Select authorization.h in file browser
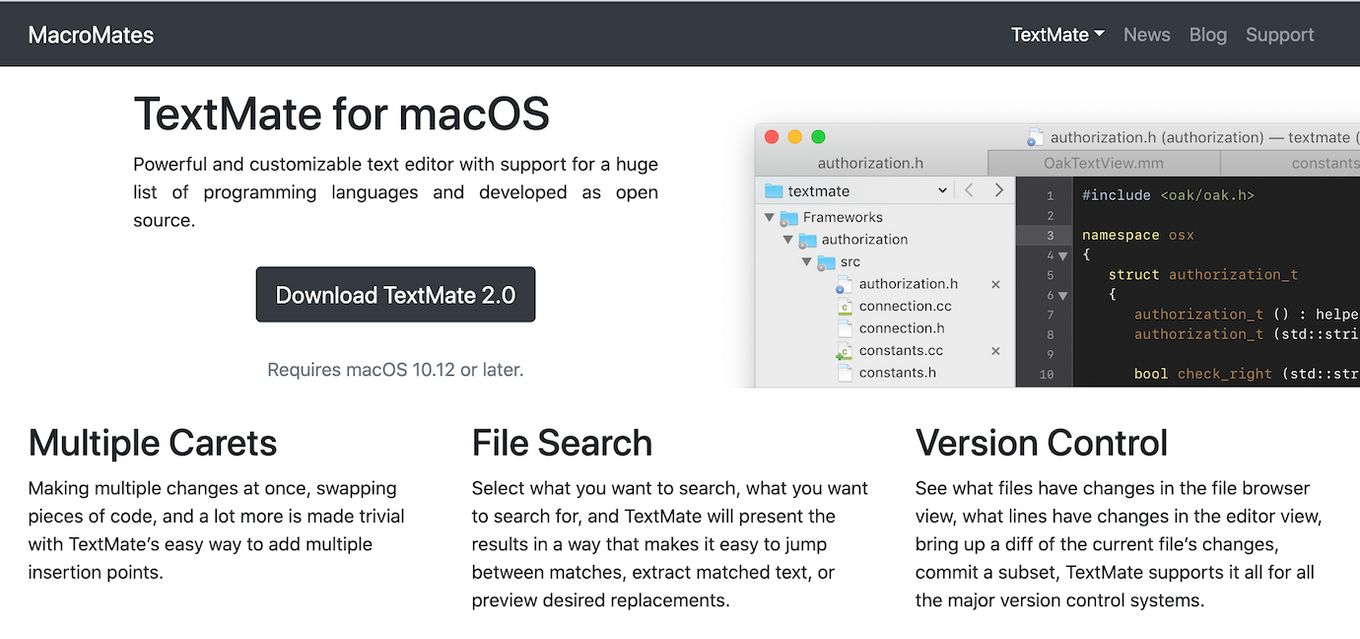The image size is (1360, 639). pyautogui.click(x=908, y=284)
